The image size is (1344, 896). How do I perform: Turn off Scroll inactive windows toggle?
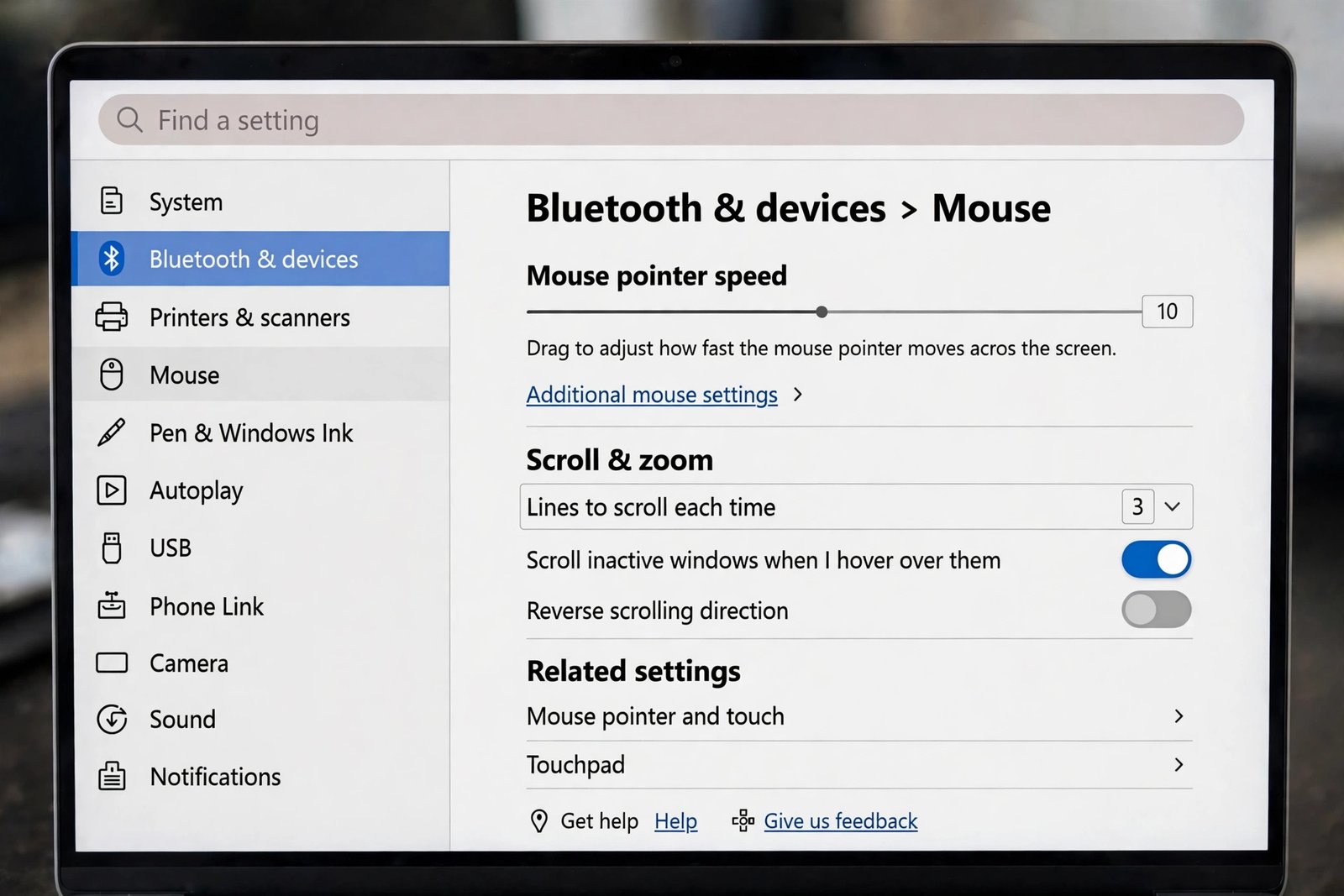(1157, 560)
